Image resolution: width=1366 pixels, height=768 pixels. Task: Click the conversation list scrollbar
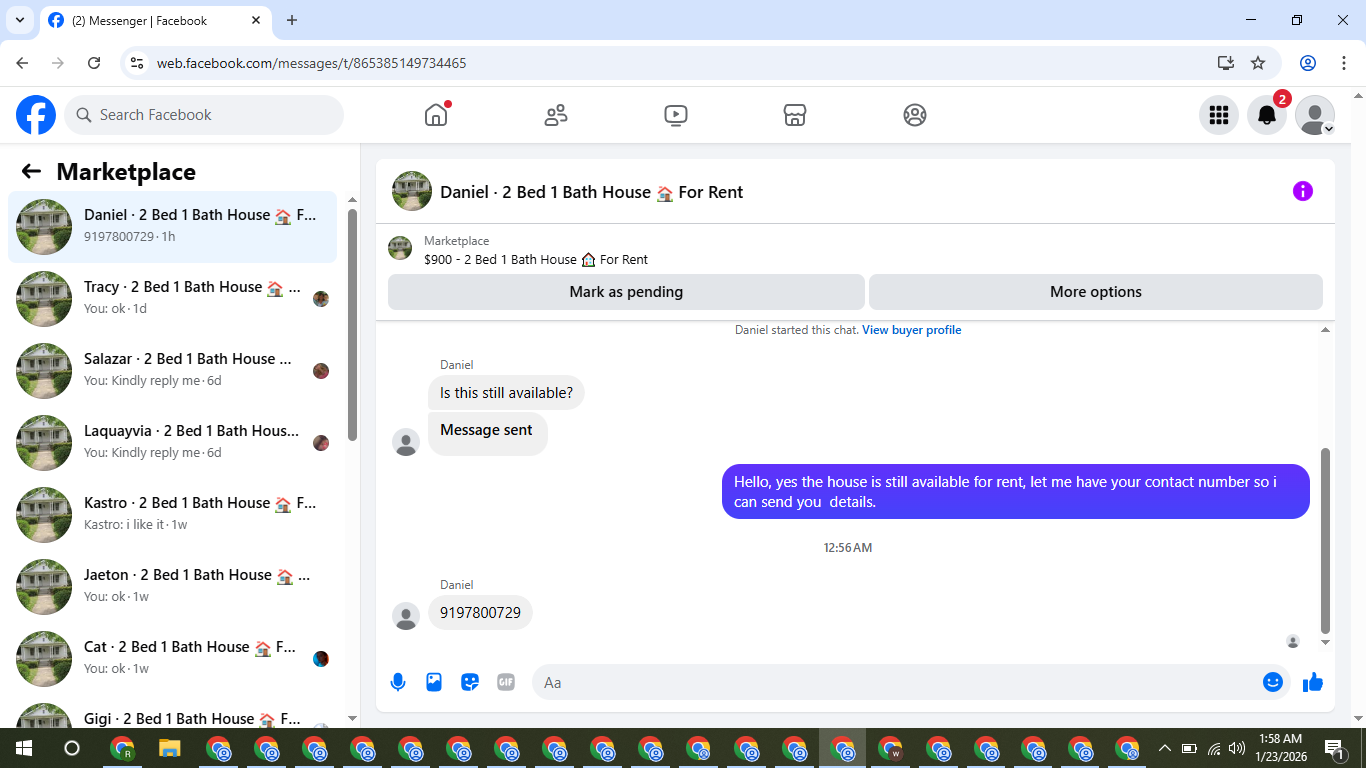[x=352, y=325]
